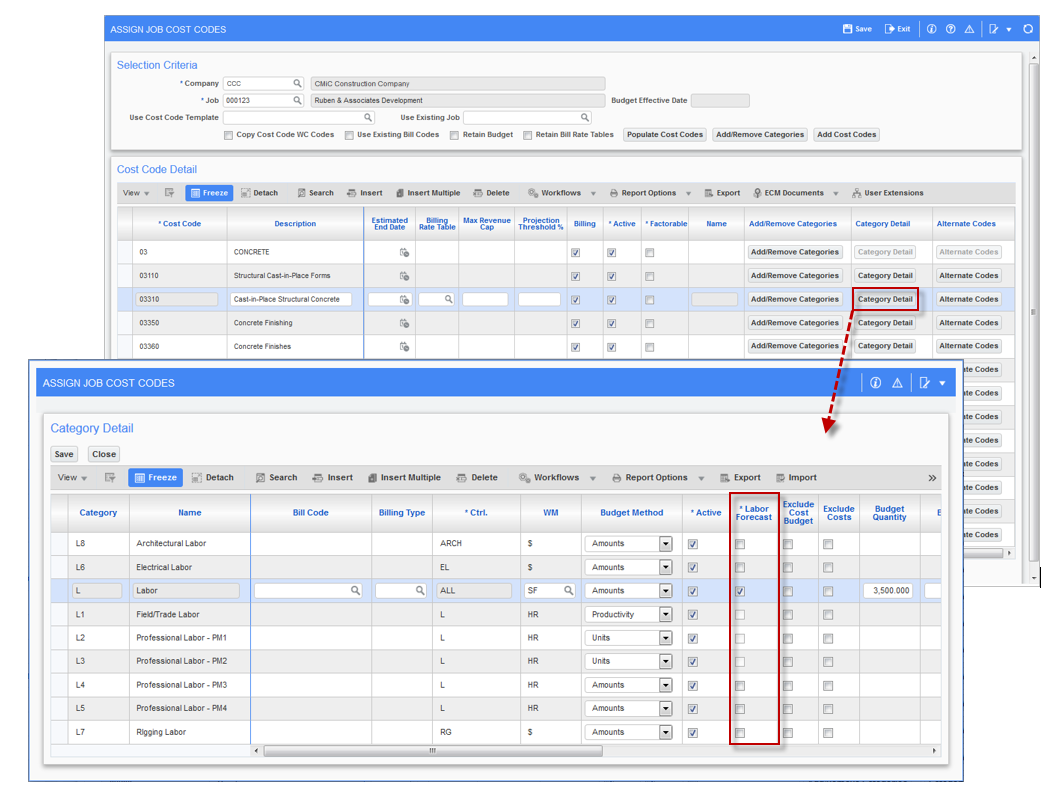Open the Budget Method dropdown for Professional Labor - PM1
1061x800 pixels.
pyautogui.click(x=666, y=638)
